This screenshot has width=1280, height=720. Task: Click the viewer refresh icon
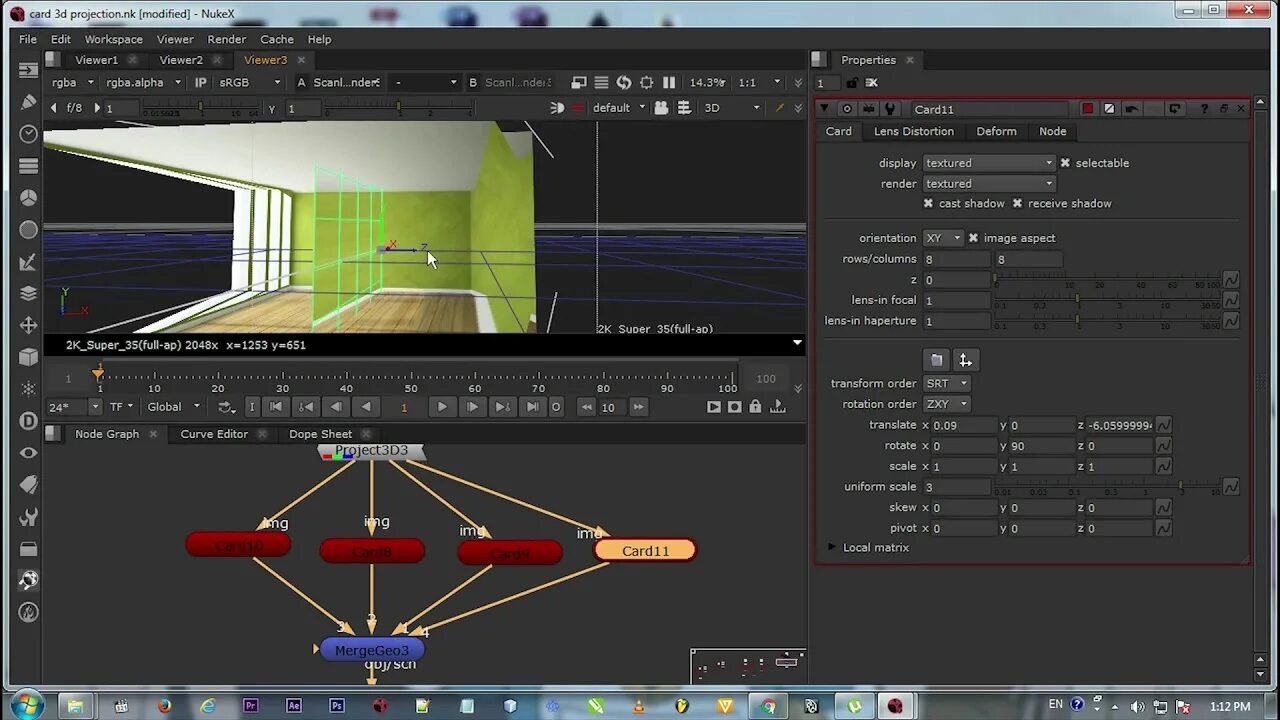coord(624,83)
